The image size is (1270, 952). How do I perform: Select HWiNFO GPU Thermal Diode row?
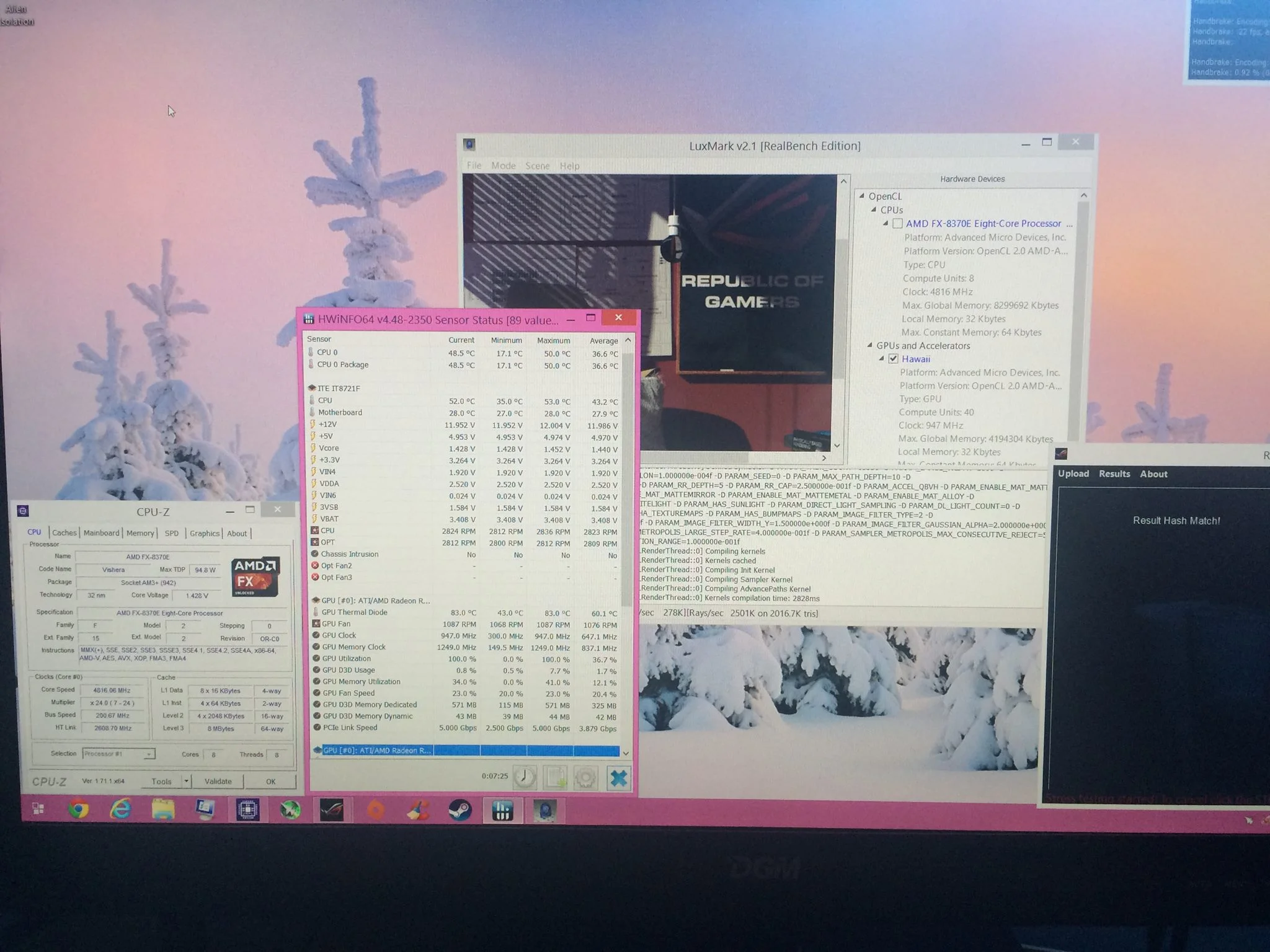(x=464, y=612)
